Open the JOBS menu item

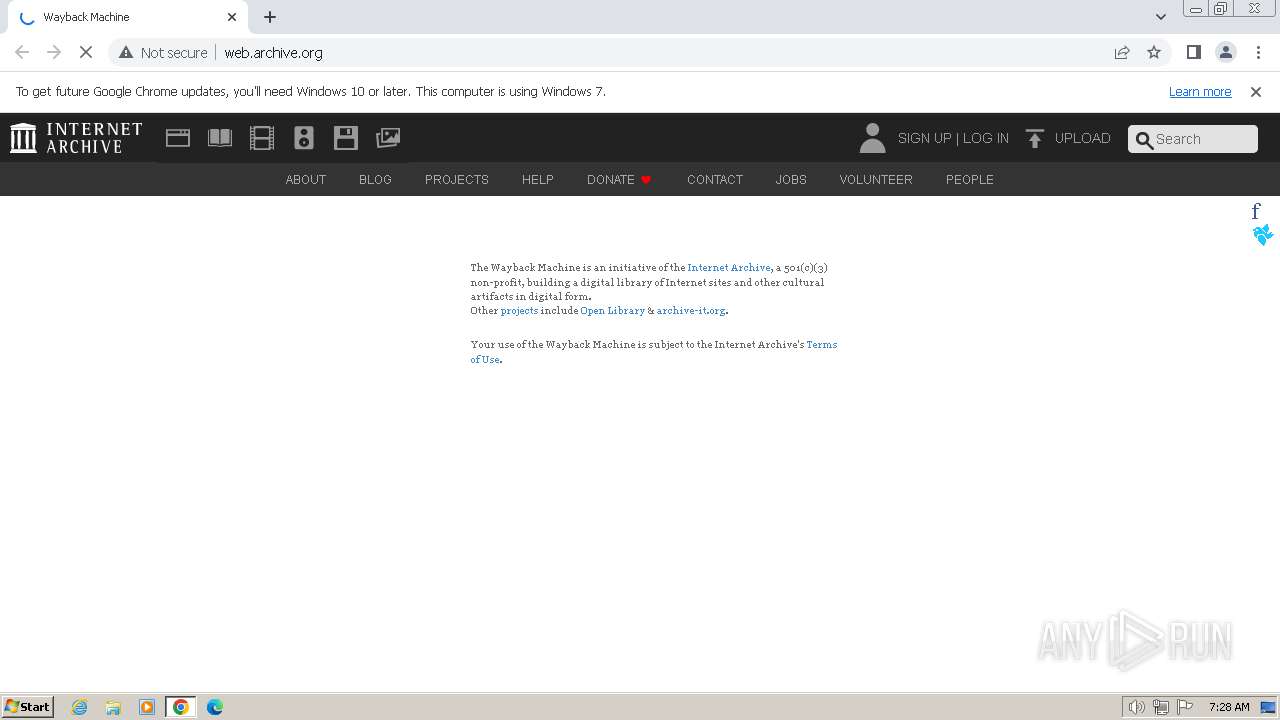coord(791,179)
